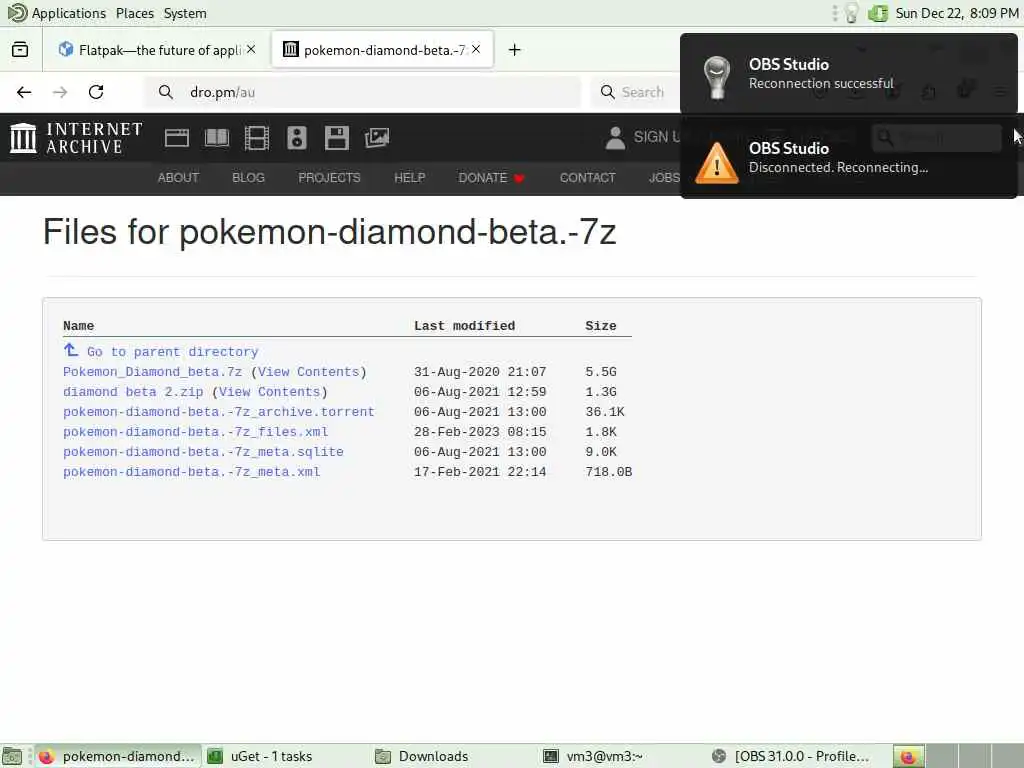Open the System menu
The image size is (1024, 768).
tap(185, 13)
